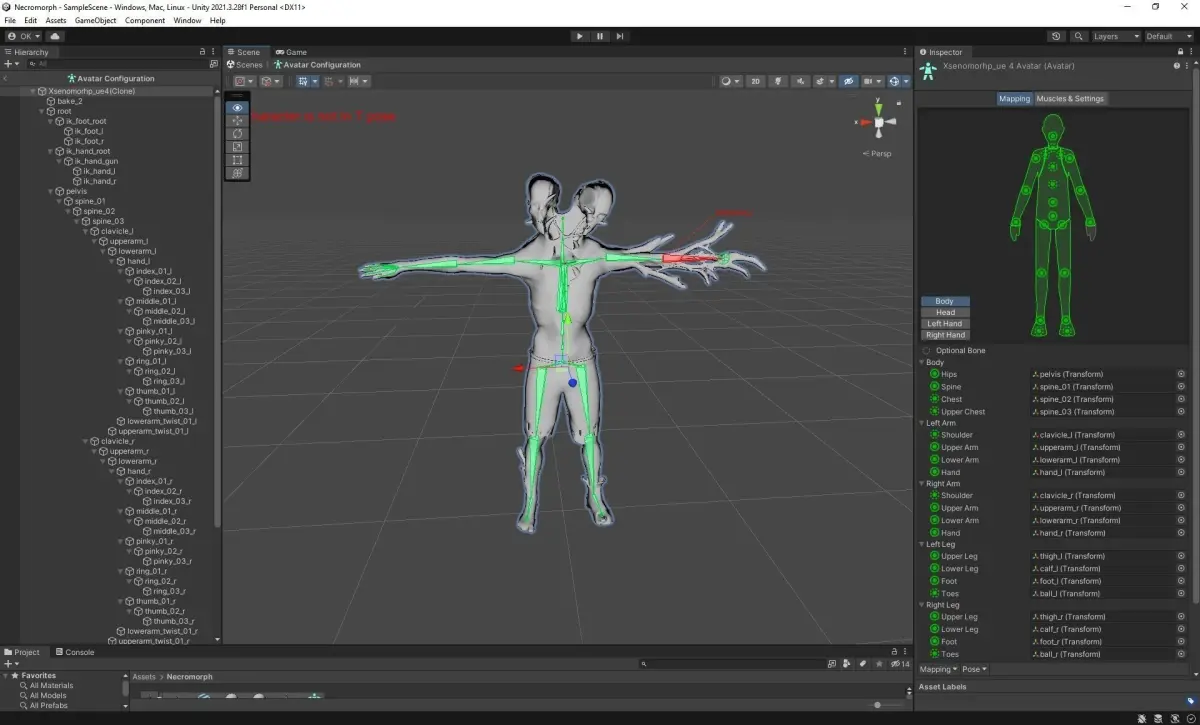Viewport: 1200px width, 725px height.
Task: Lock the Hierarchy panel
Action: 203,52
